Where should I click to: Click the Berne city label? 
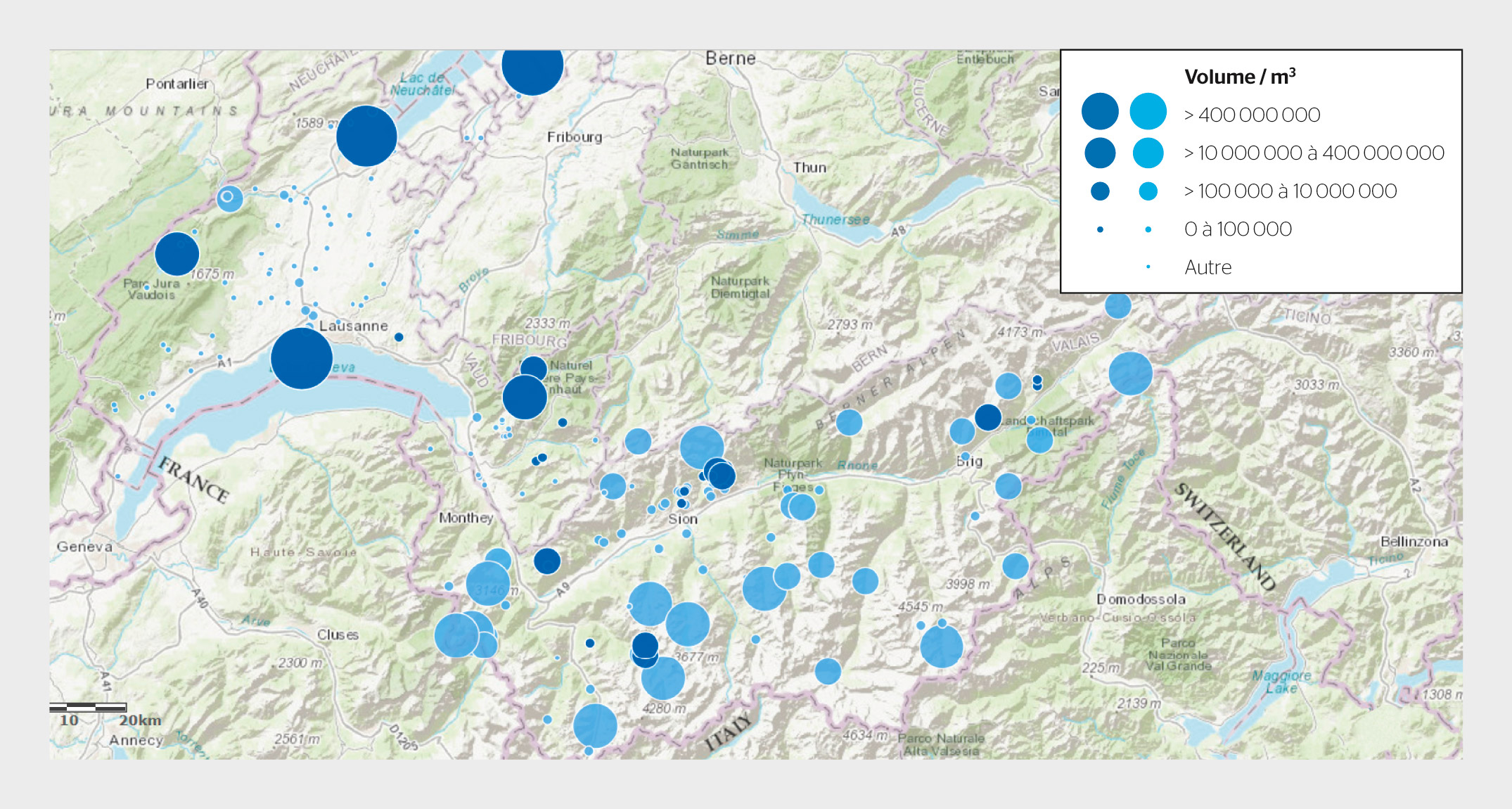click(x=730, y=58)
